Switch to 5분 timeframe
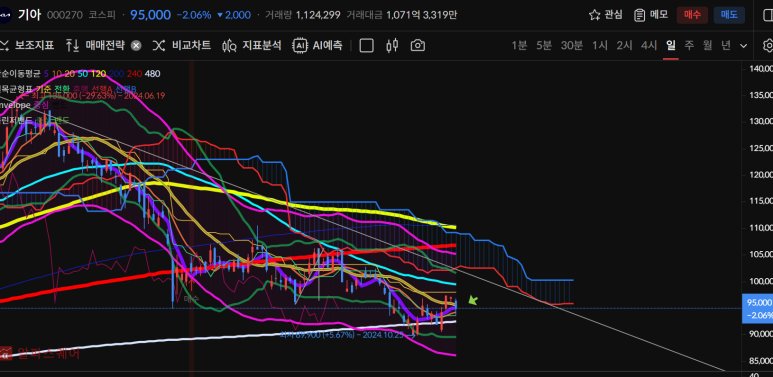 [544, 45]
